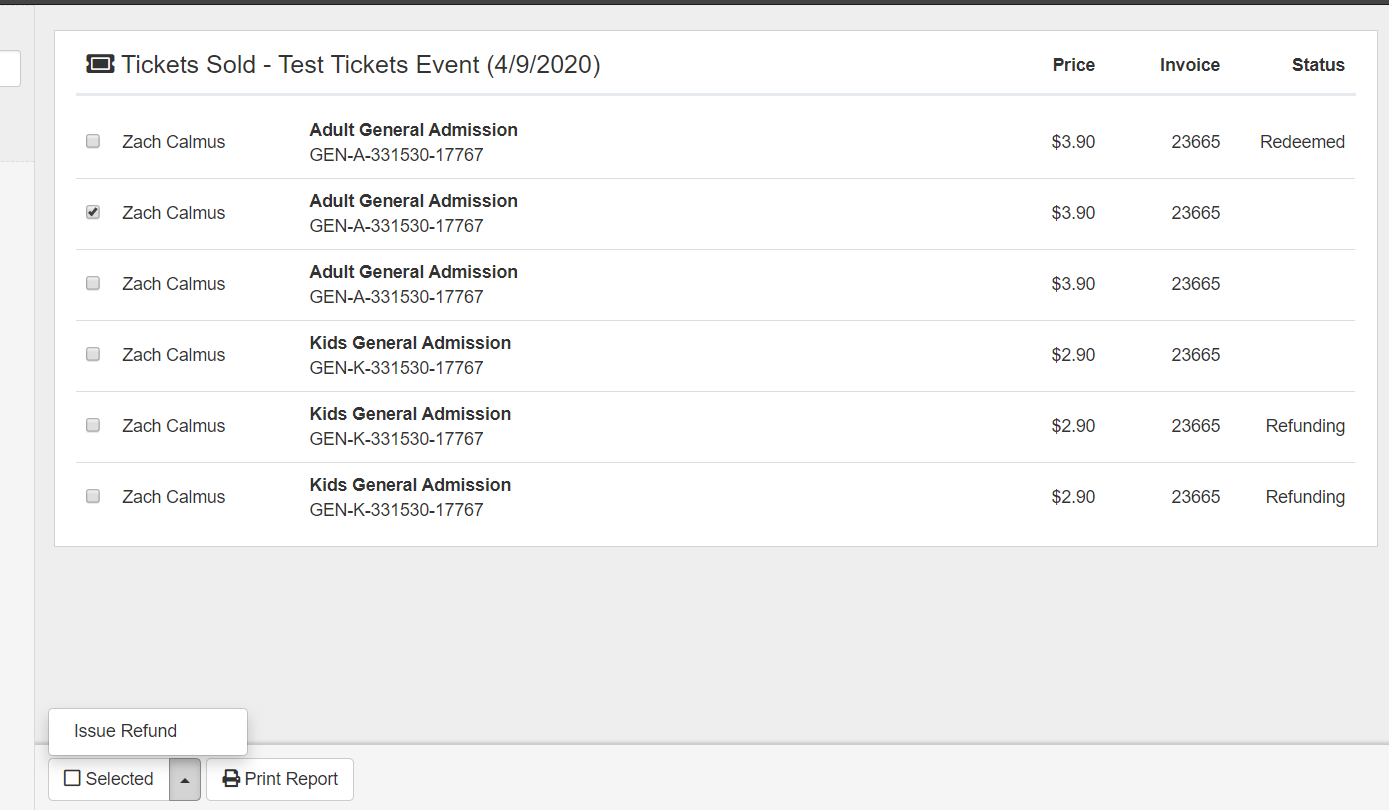Click invoice 23665 in the last row

(1195, 497)
